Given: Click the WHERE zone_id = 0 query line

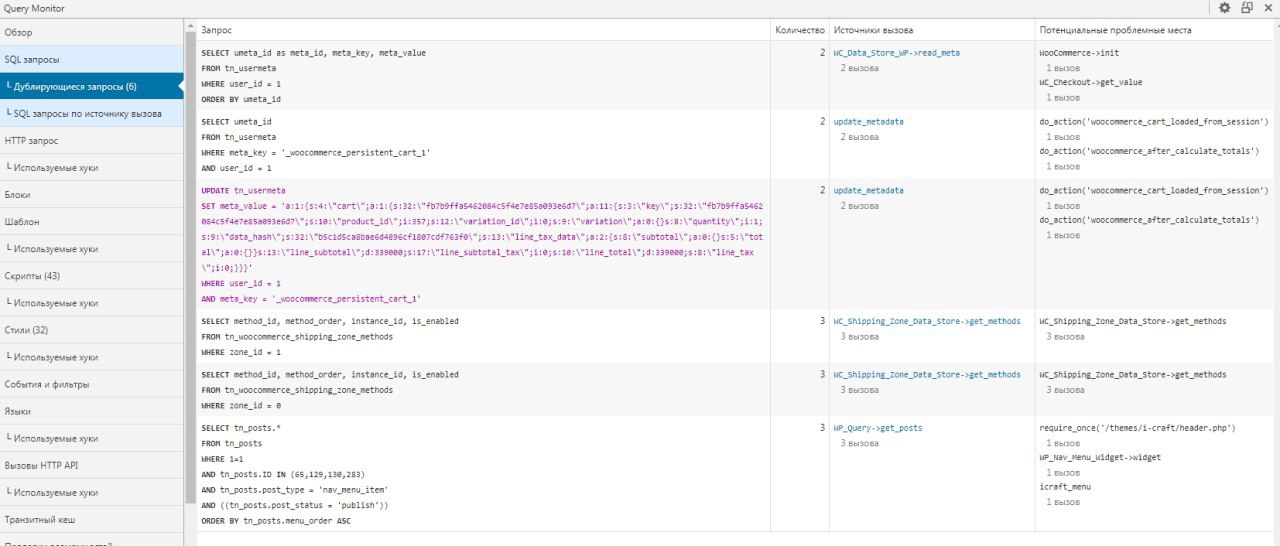Looking at the screenshot, I should pos(241,405).
